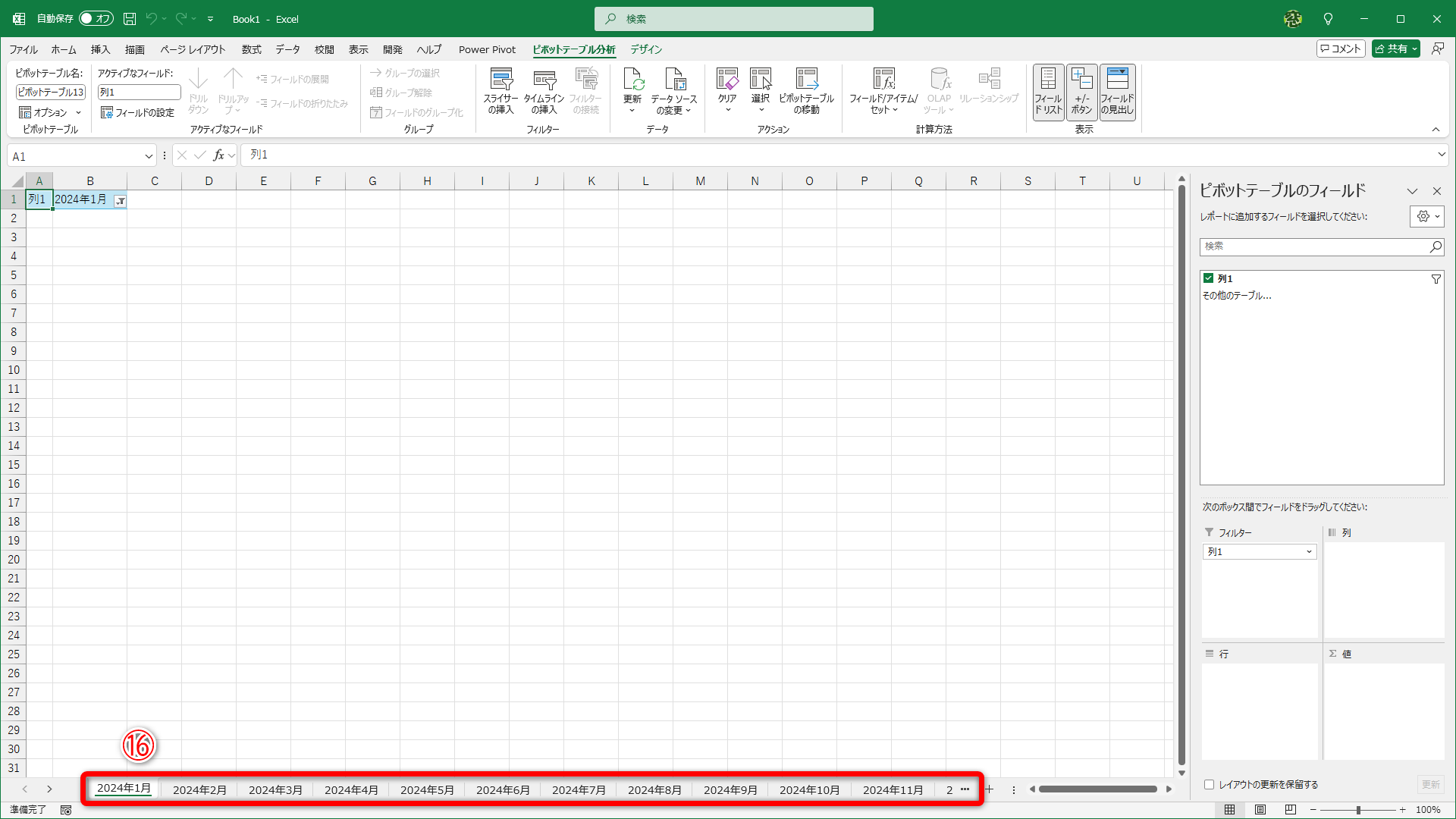Switch to the 2024年5月 sheet tab
The height and width of the screenshot is (819, 1456).
pos(427,789)
